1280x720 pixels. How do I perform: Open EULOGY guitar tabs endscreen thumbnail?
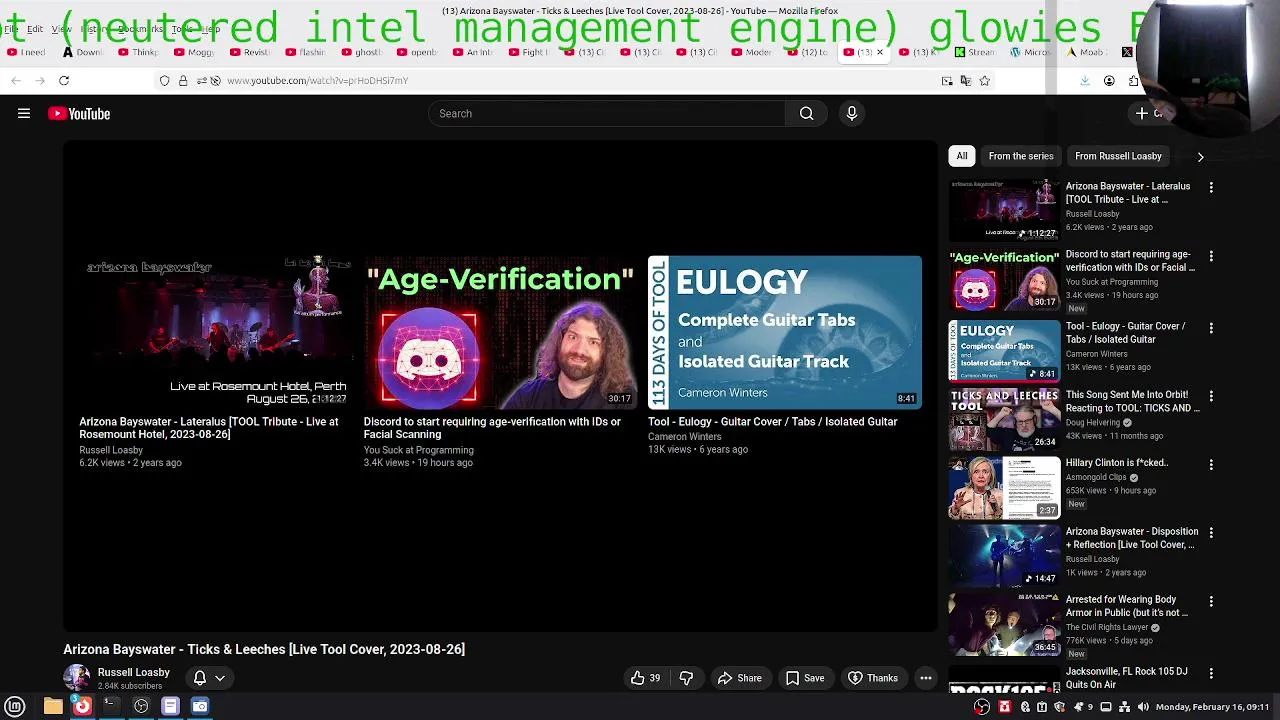click(785, 332)
